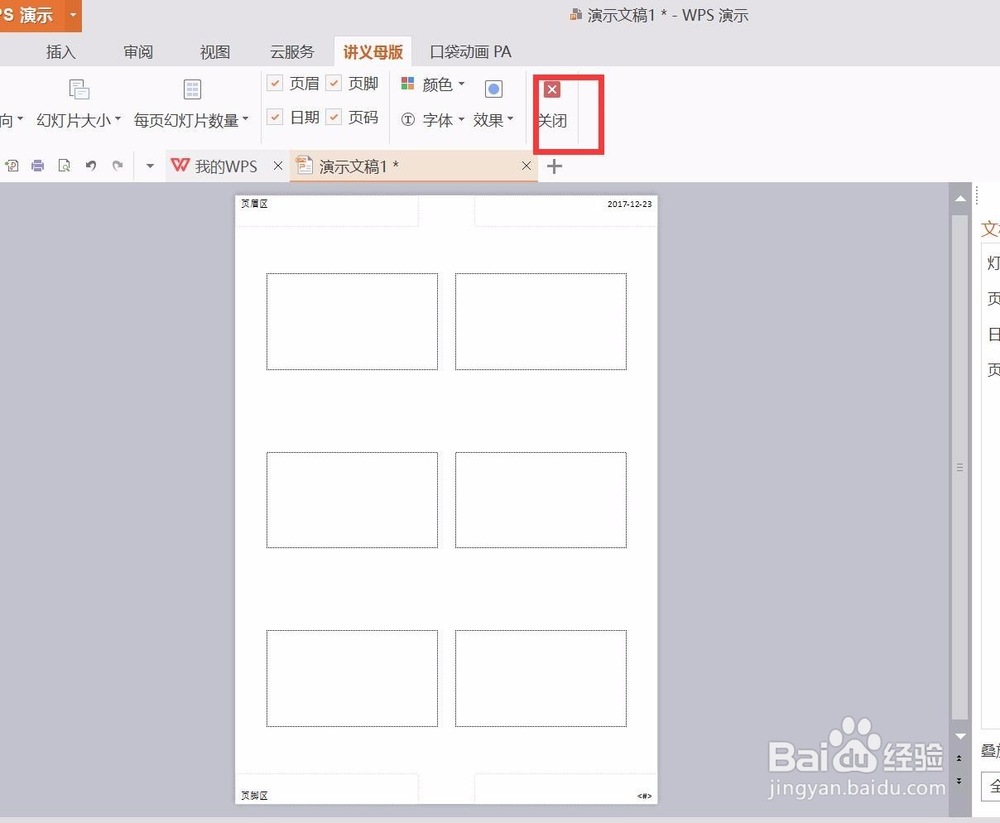This screenshot has width=1000, height=823.
Task: Switch to the 视图 ribbon tab
Action: pos(215,52)
